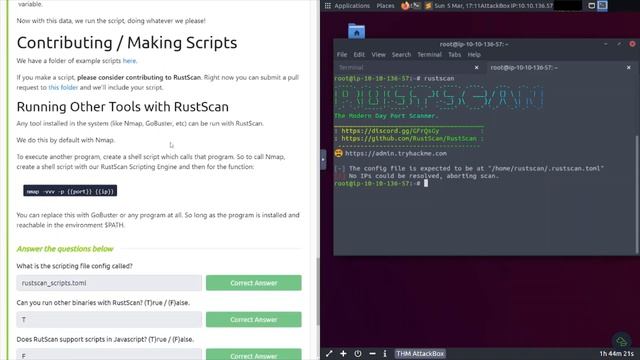Screen dimensions: 640x360
Task: Open the Sublime Text launcher icon
Action: pos(428,6)
